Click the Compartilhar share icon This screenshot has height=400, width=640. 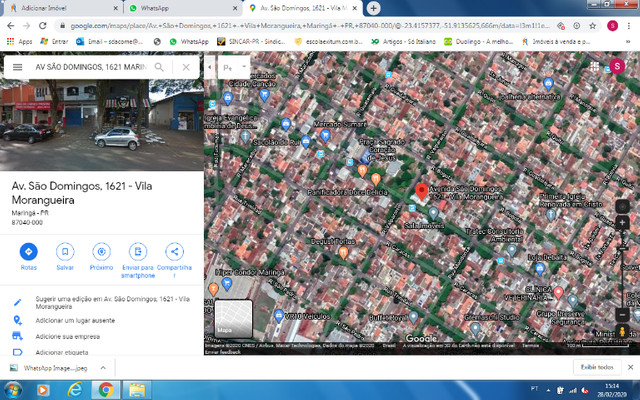click(x=174, y=251)
